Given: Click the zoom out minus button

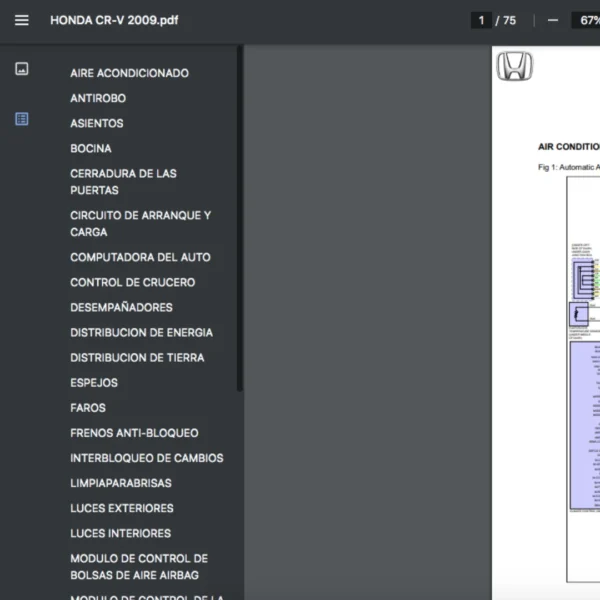Looking at the screenshot, I should (x=553, y=20).
